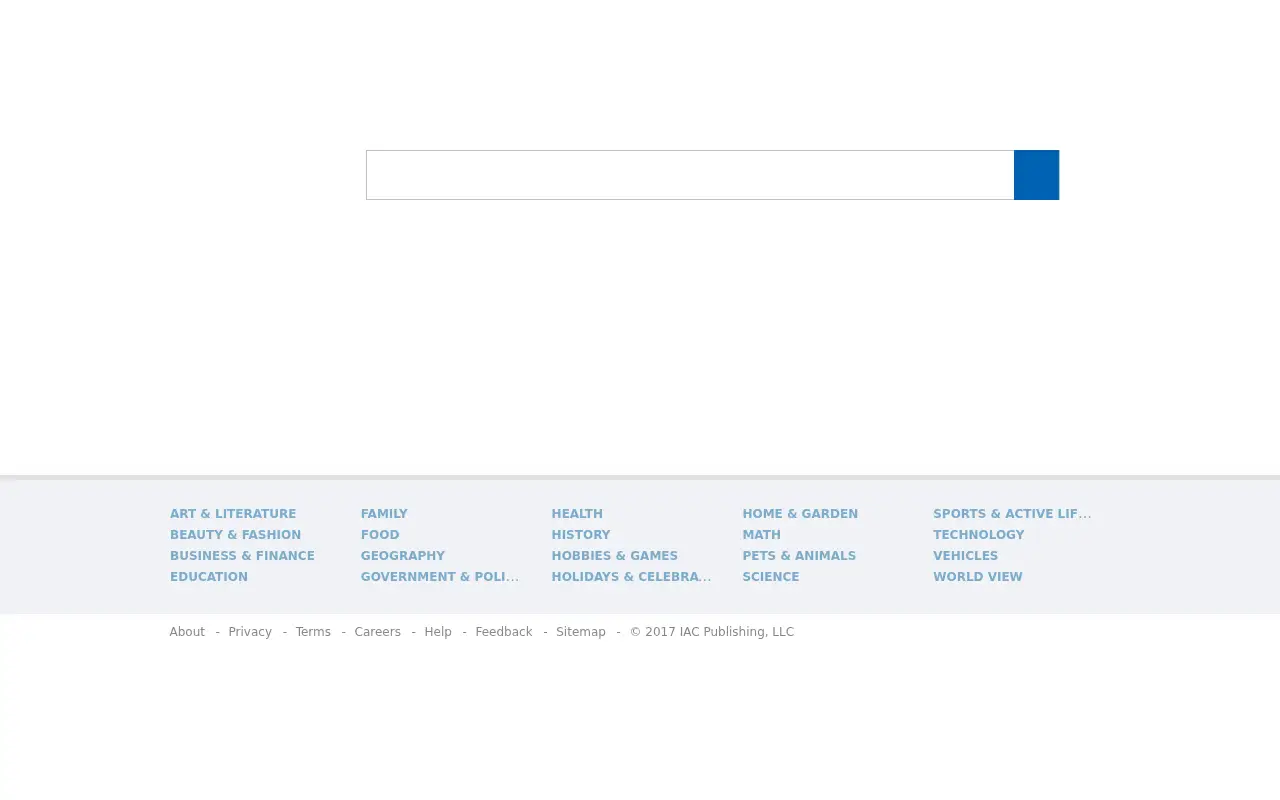Open the Terms footer link
This screenshot has height=800, width=1280.
tap(313, 632)
